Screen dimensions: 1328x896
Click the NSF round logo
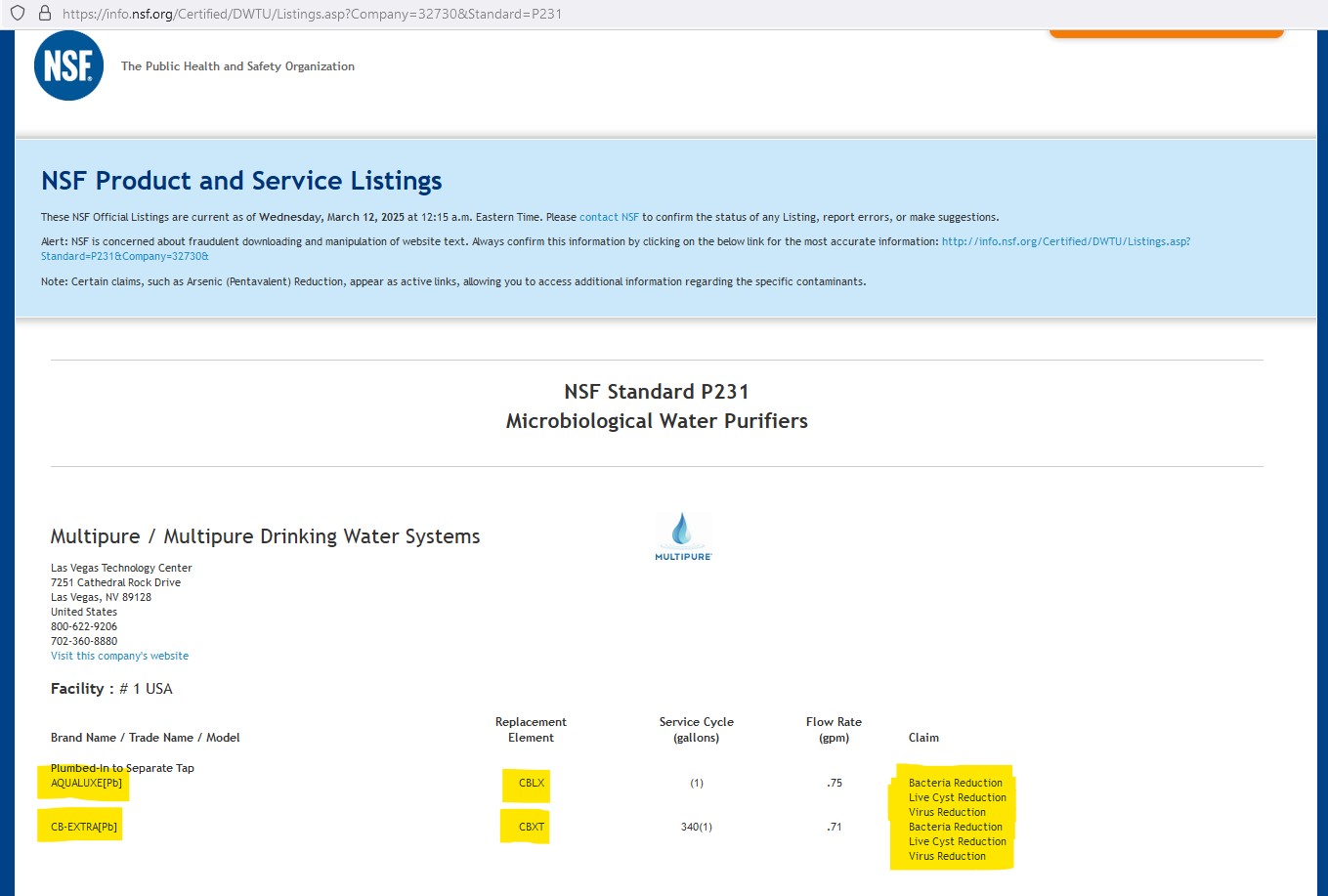[68, 65]
